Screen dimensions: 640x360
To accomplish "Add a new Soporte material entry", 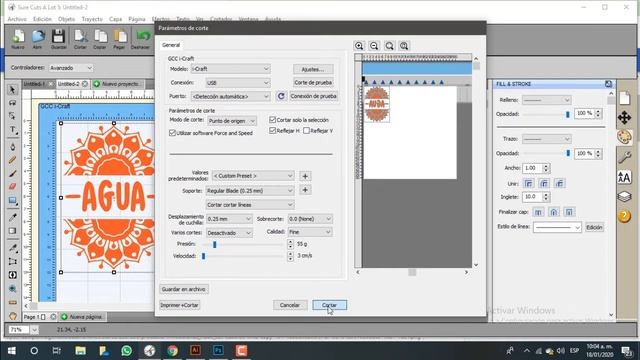I will point(305,190).
